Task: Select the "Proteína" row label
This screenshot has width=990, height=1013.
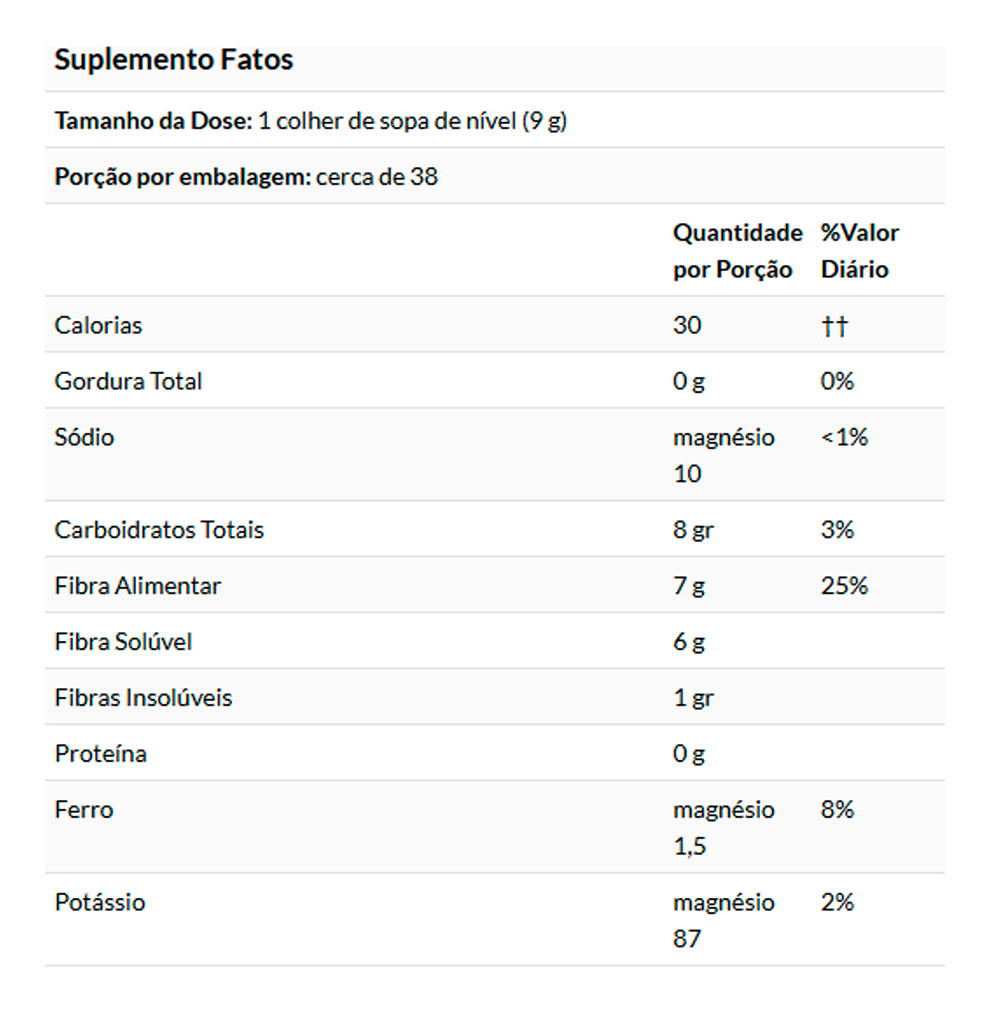Action: 100,753
